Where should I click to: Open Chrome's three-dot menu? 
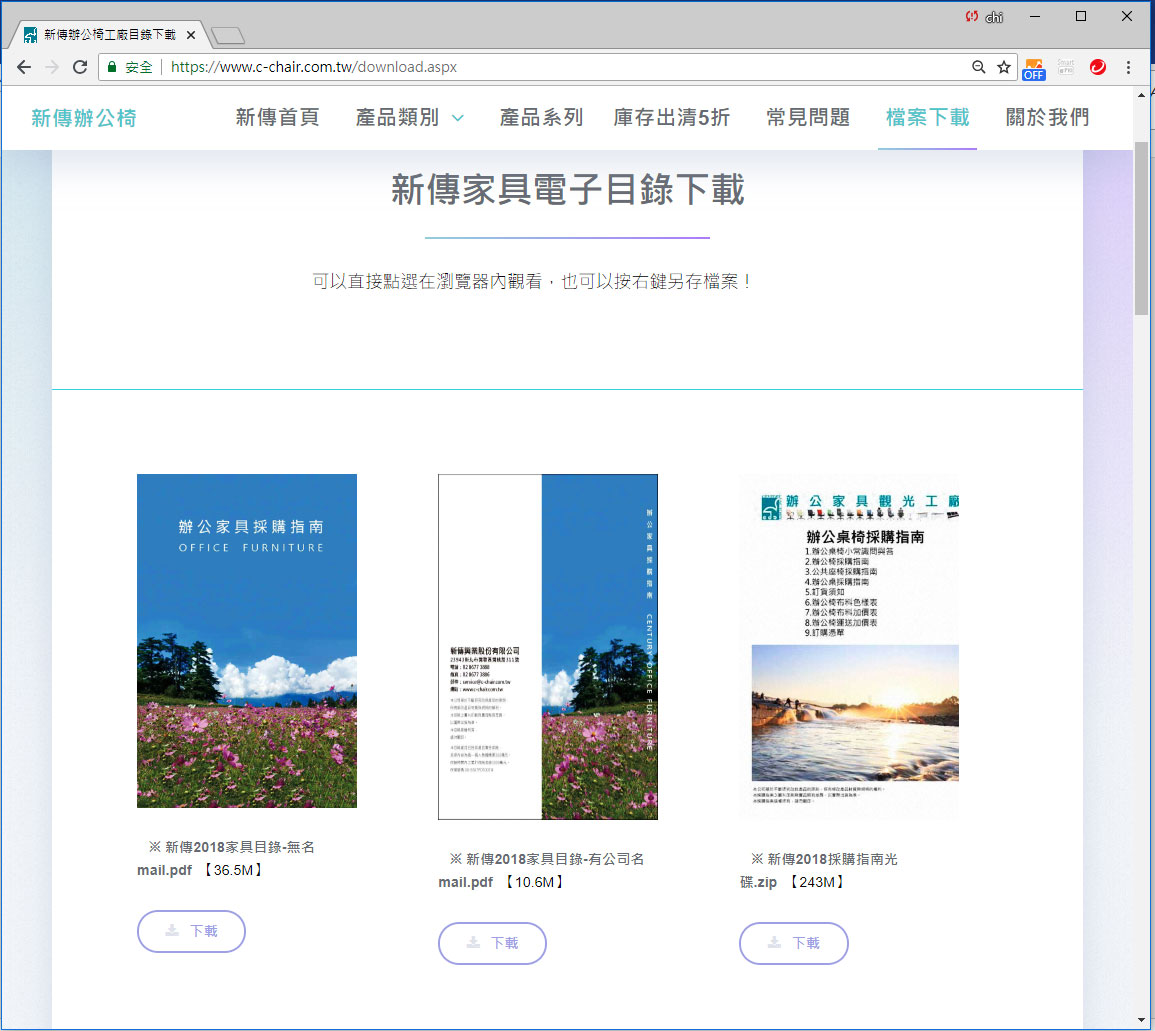(1129, 67)
